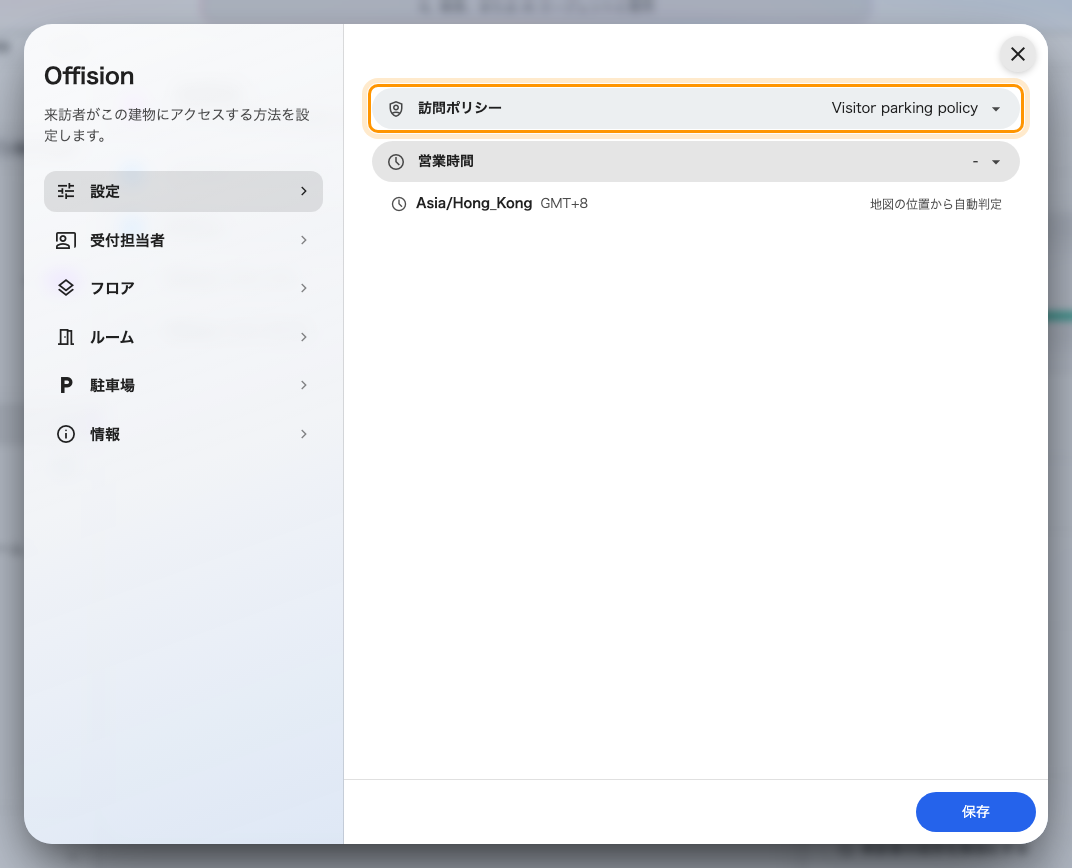
Task: Open the 駐車場 section label
Action: (x=112, y=385)
